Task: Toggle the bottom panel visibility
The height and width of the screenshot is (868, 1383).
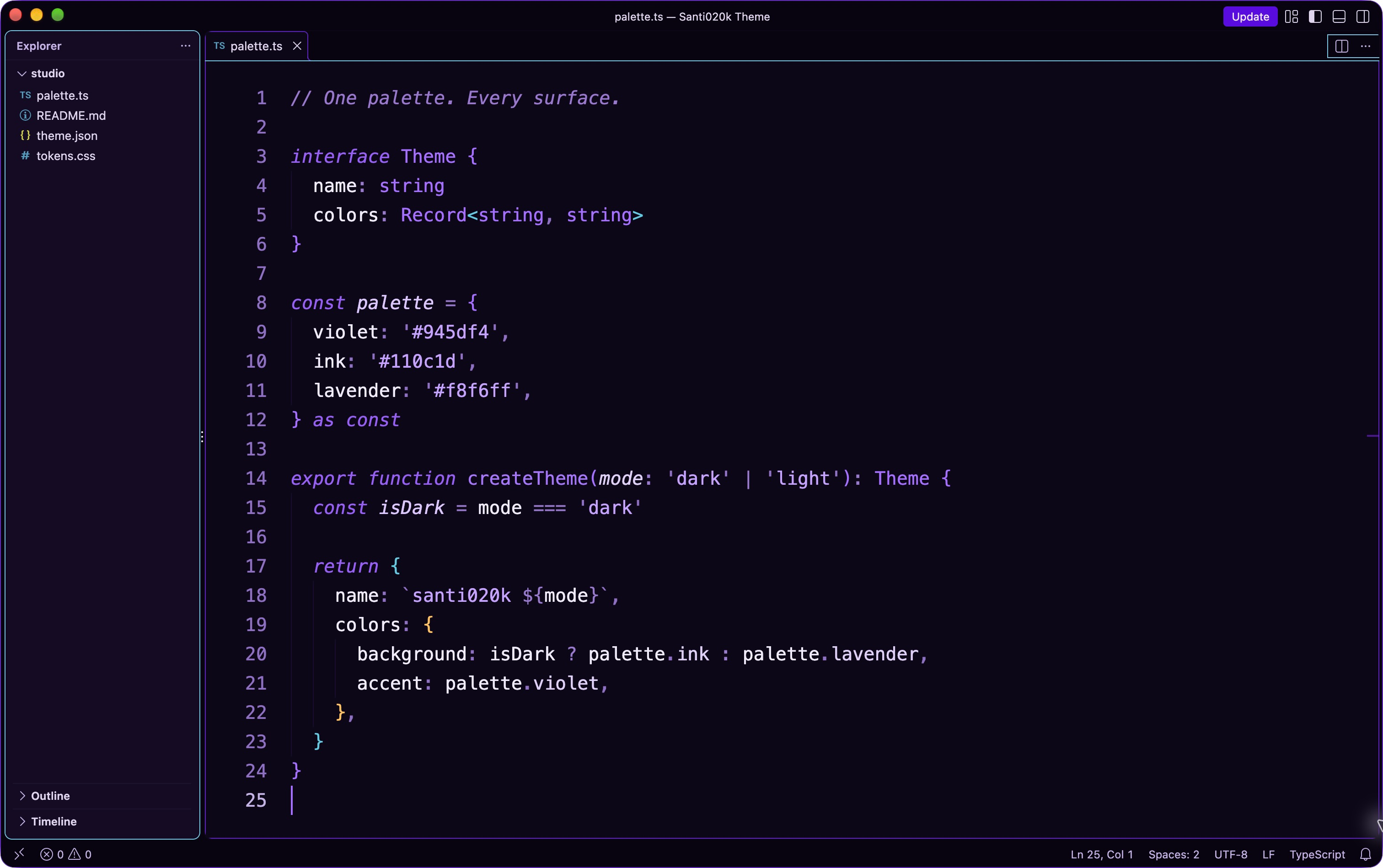Action: (x=1339, y=16)
